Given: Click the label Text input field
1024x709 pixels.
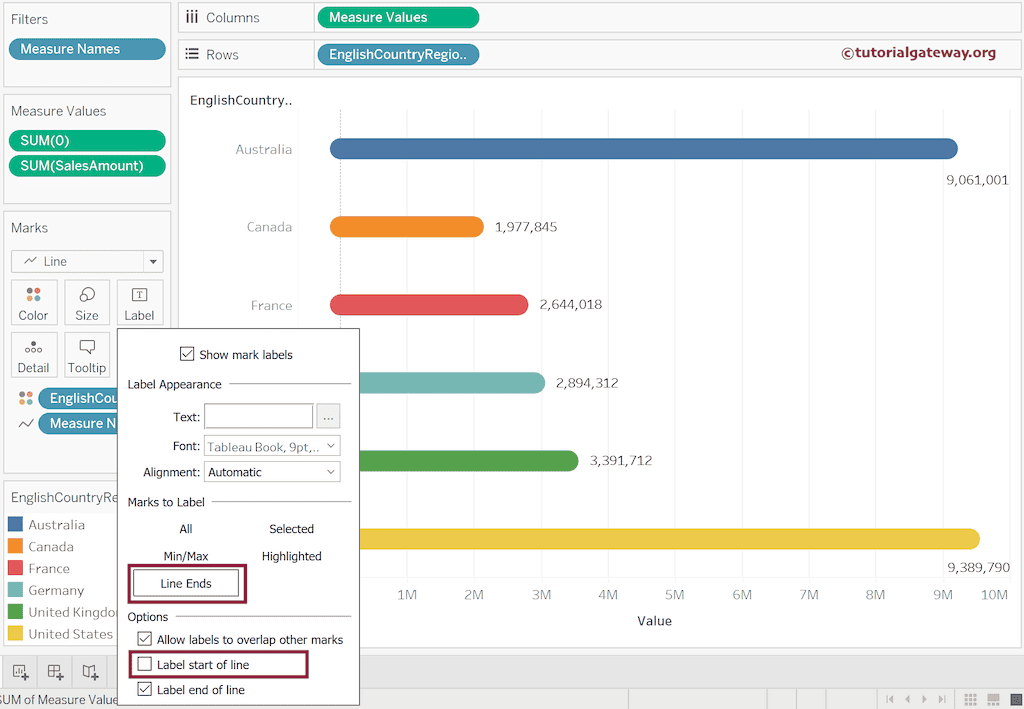Looking at the screenshot, I should point(259,417).
